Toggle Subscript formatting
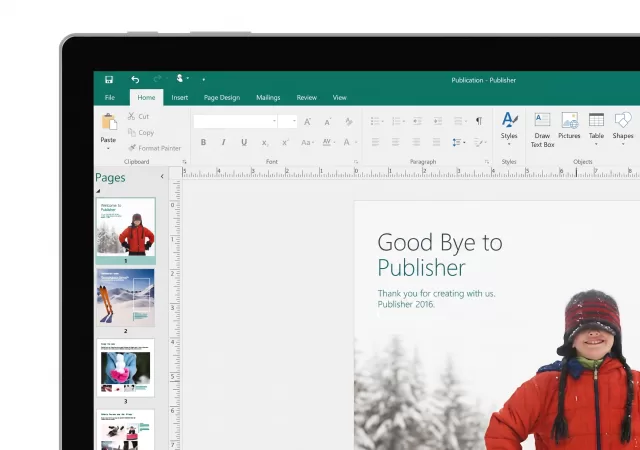Screen dimensions: 640x450 pyautogui.click(x=264, y=143)
